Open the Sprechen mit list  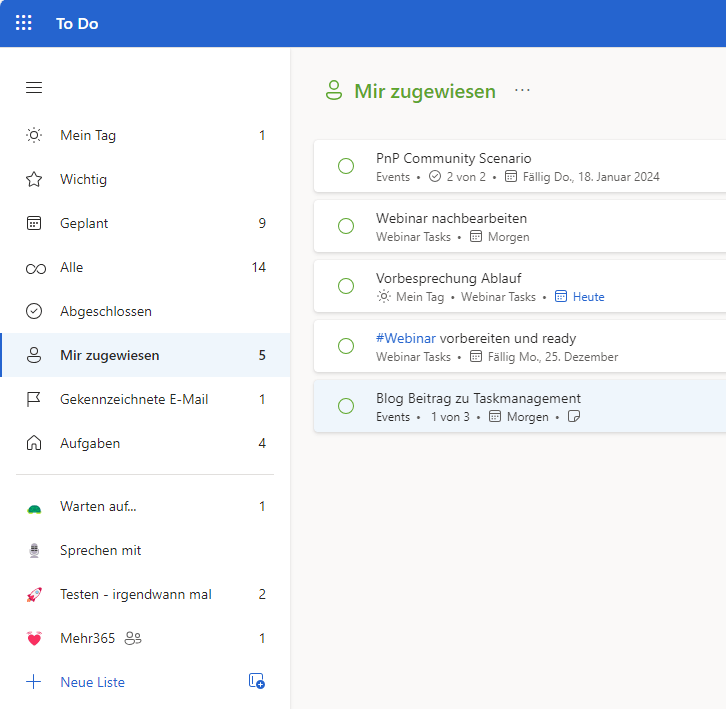click(145, 550)
